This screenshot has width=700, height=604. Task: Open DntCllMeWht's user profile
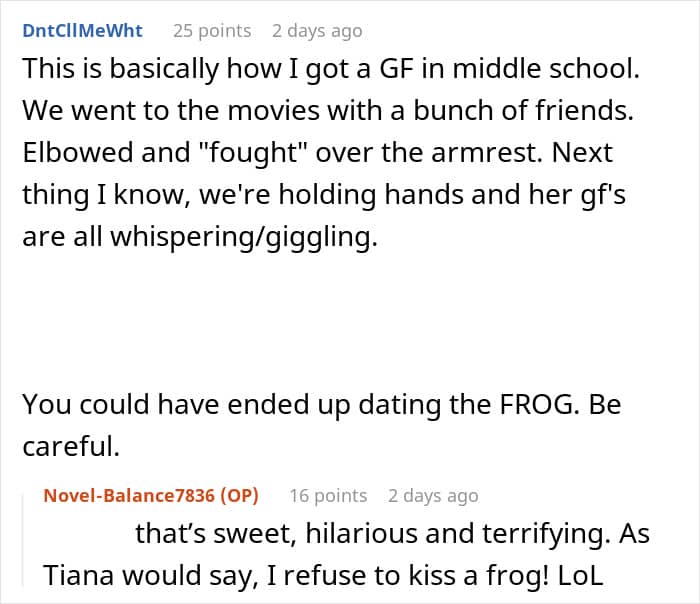82,30
